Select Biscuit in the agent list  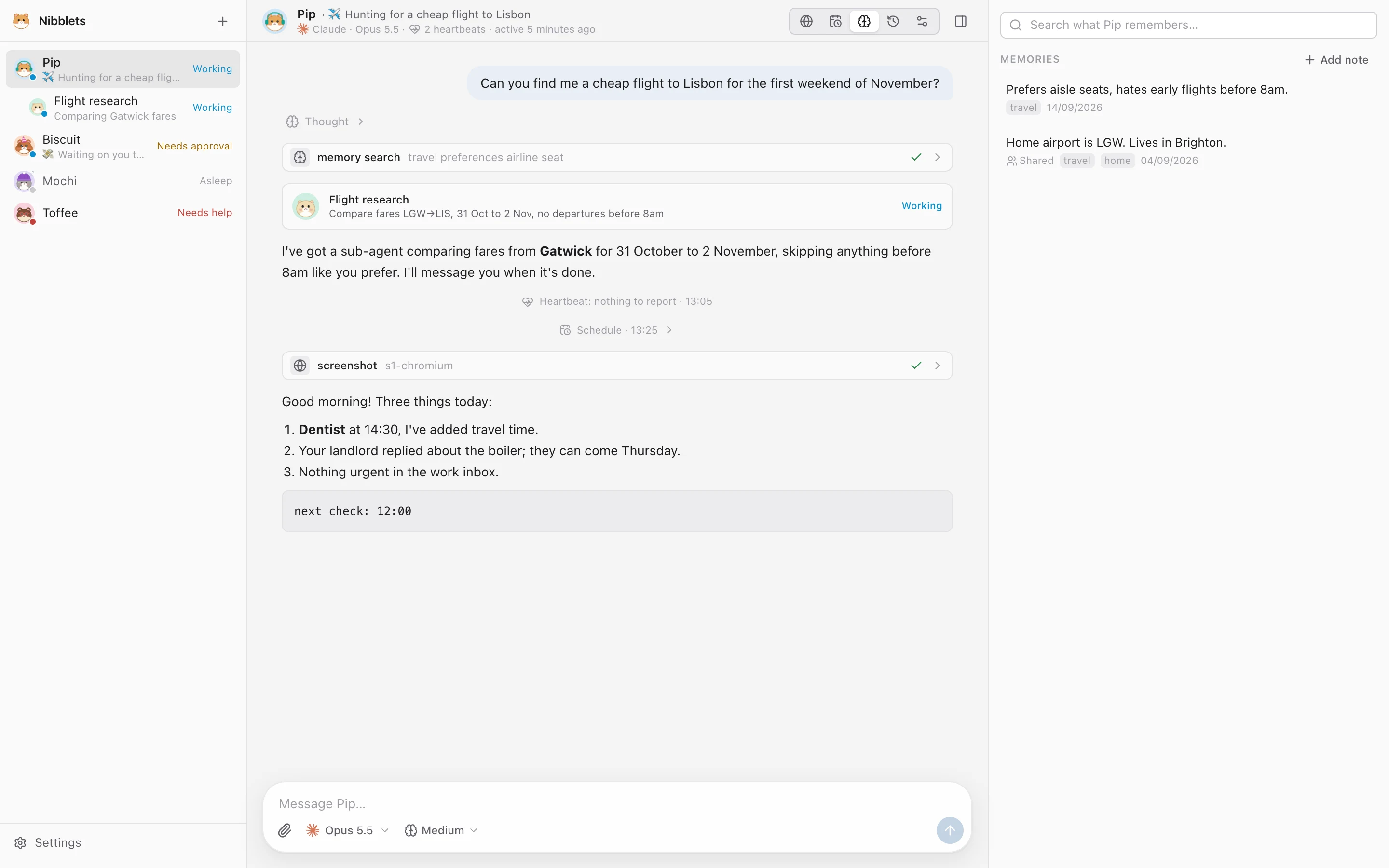[123, 147]
